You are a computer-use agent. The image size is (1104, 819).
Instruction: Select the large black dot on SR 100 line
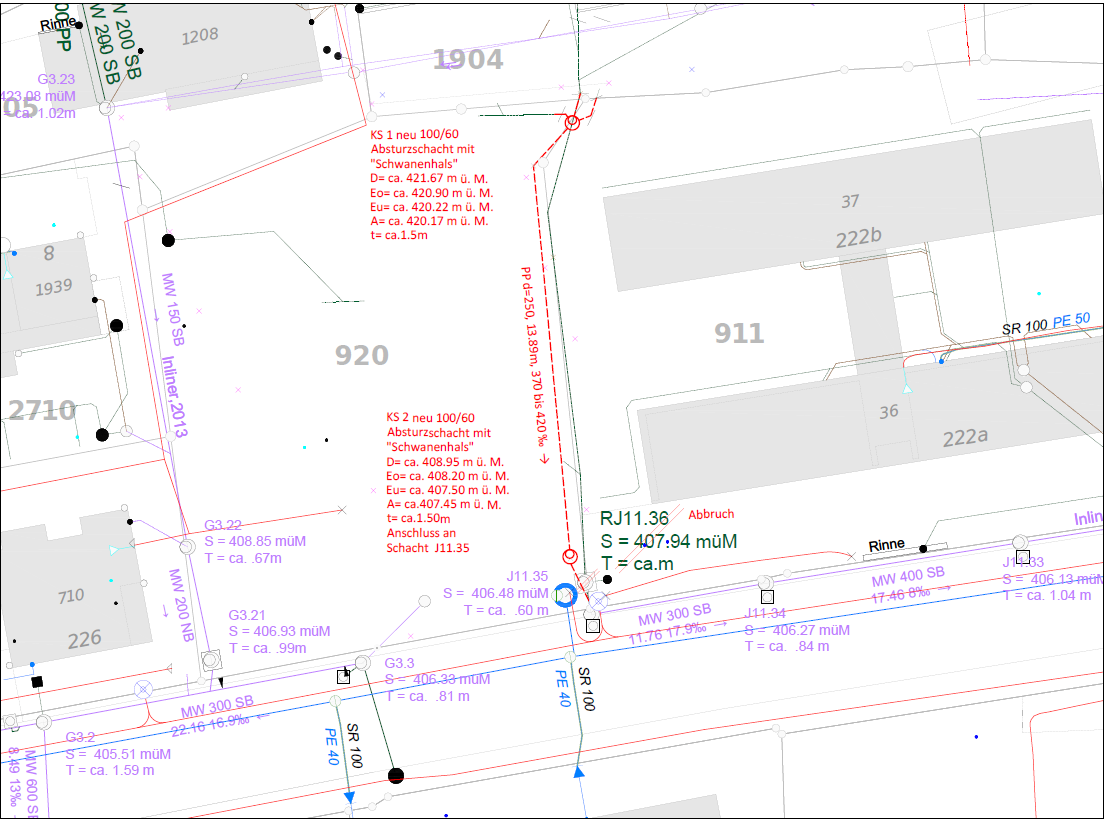click(396, 775)
